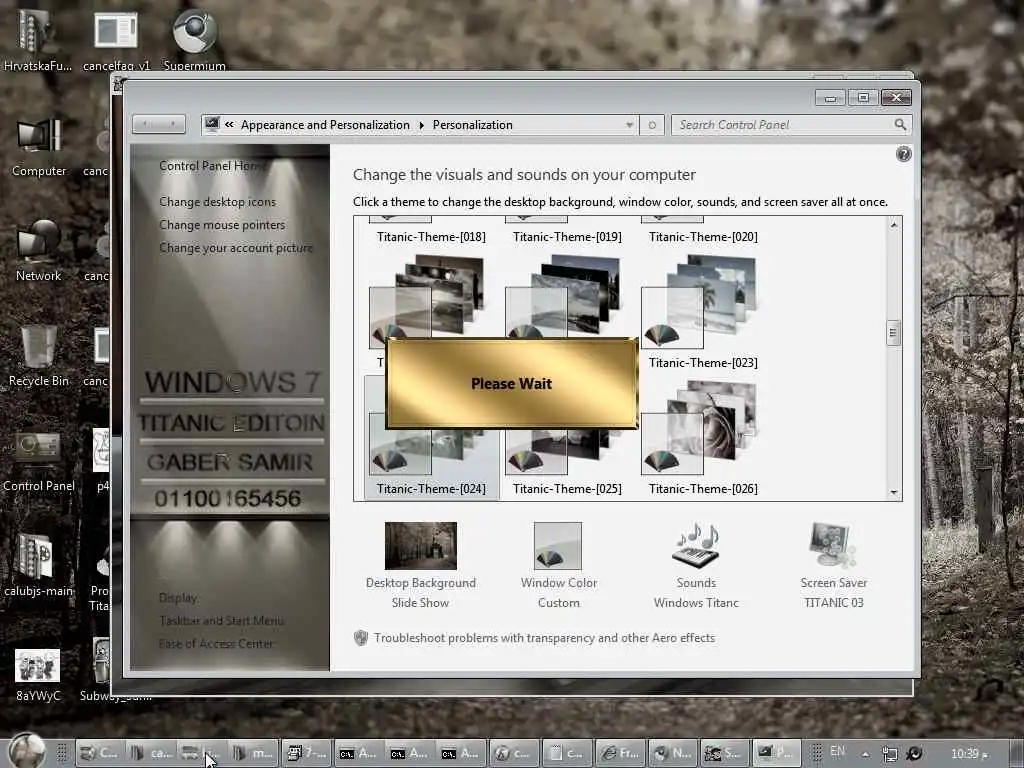Viewport: 1024px width, 768px height.
Task: Click the taskbar item labeled 7-...
Action: pyautogui.click(x=308, y=754)
